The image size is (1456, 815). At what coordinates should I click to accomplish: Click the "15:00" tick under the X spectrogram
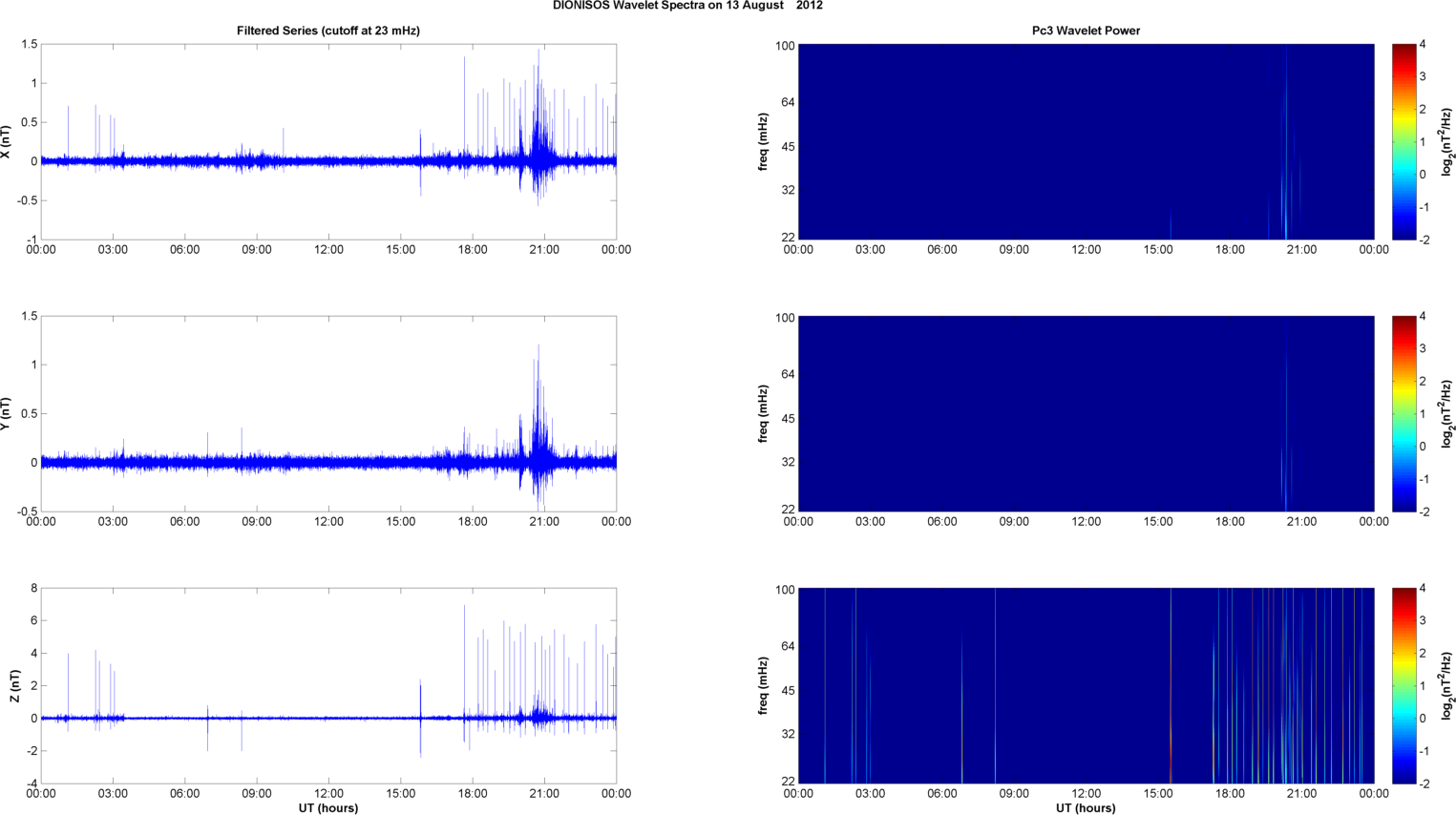[1158, 250]
